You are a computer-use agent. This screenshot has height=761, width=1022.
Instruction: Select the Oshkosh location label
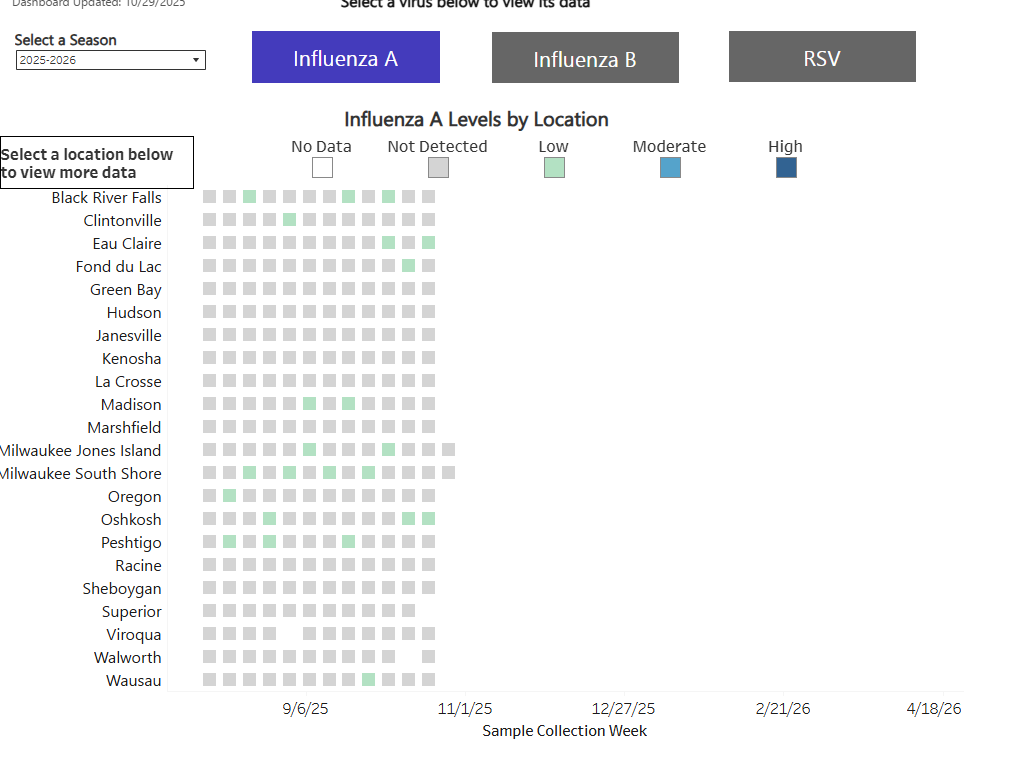click(x=131, y=519)
